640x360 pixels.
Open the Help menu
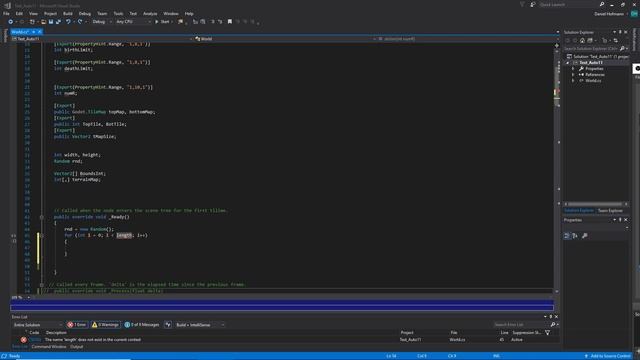[189, 13]
